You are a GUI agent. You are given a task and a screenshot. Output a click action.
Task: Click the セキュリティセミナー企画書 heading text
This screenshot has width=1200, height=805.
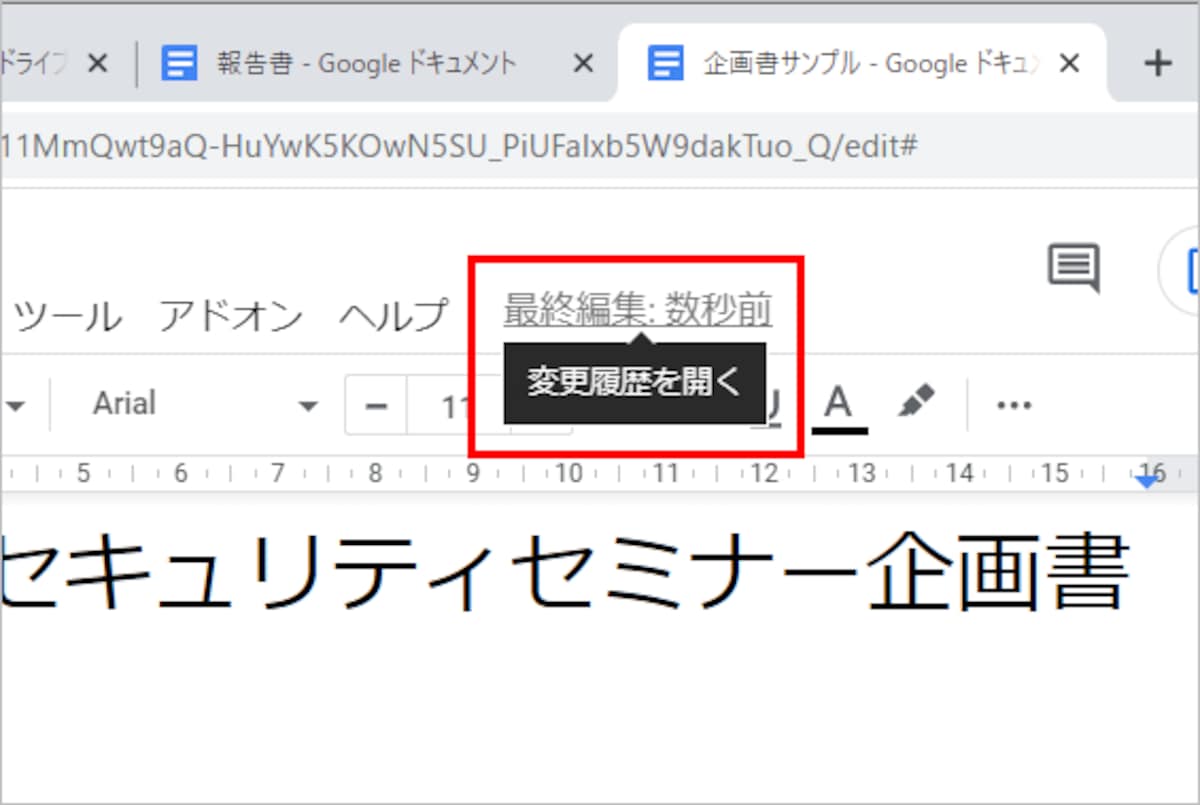tap(565, 572)
